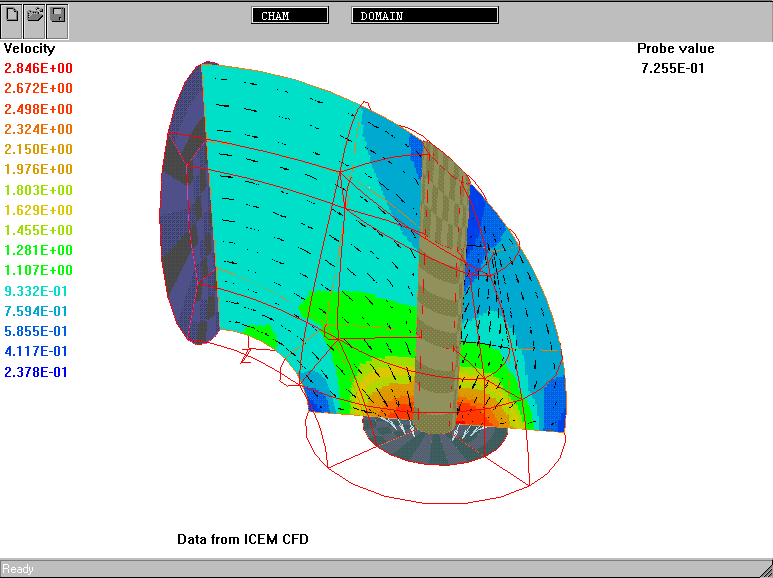Viewport: 773px width, 578px height.
Task: Click the yellow 1.629E+00 legend entry
Action: click(x=39, y=210)
